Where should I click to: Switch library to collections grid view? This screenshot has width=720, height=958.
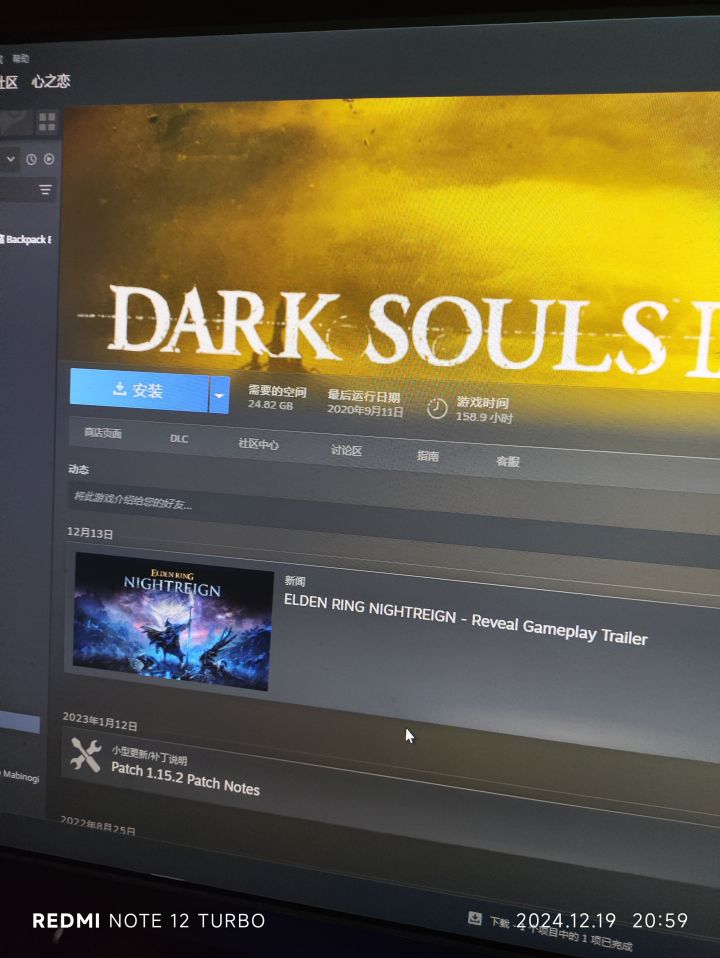(47, 122)
